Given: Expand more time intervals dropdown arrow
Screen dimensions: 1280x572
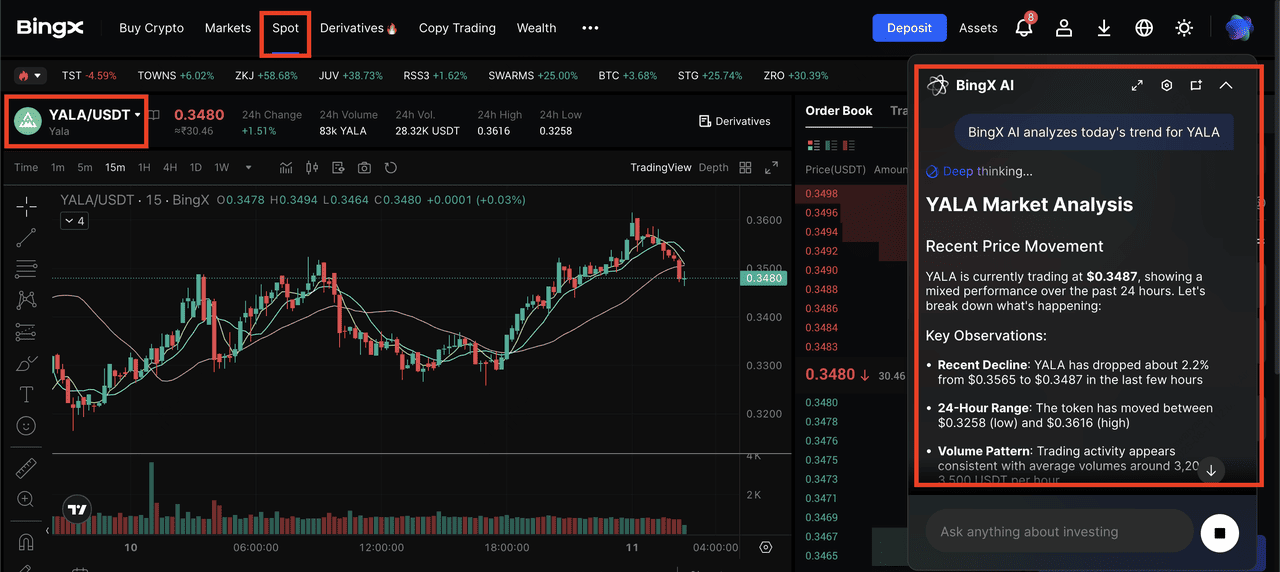Looking at the screenshot, I should coord(248,167).
